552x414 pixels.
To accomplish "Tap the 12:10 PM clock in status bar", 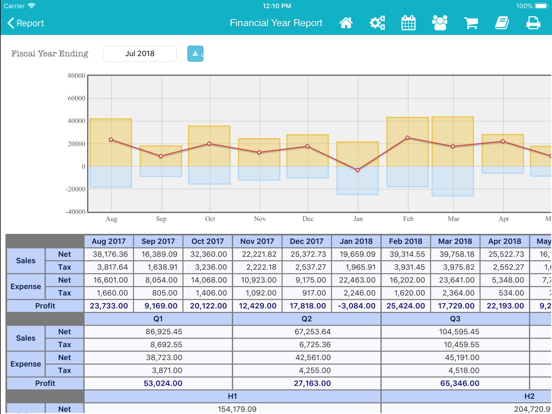I will tap(277, 6).
